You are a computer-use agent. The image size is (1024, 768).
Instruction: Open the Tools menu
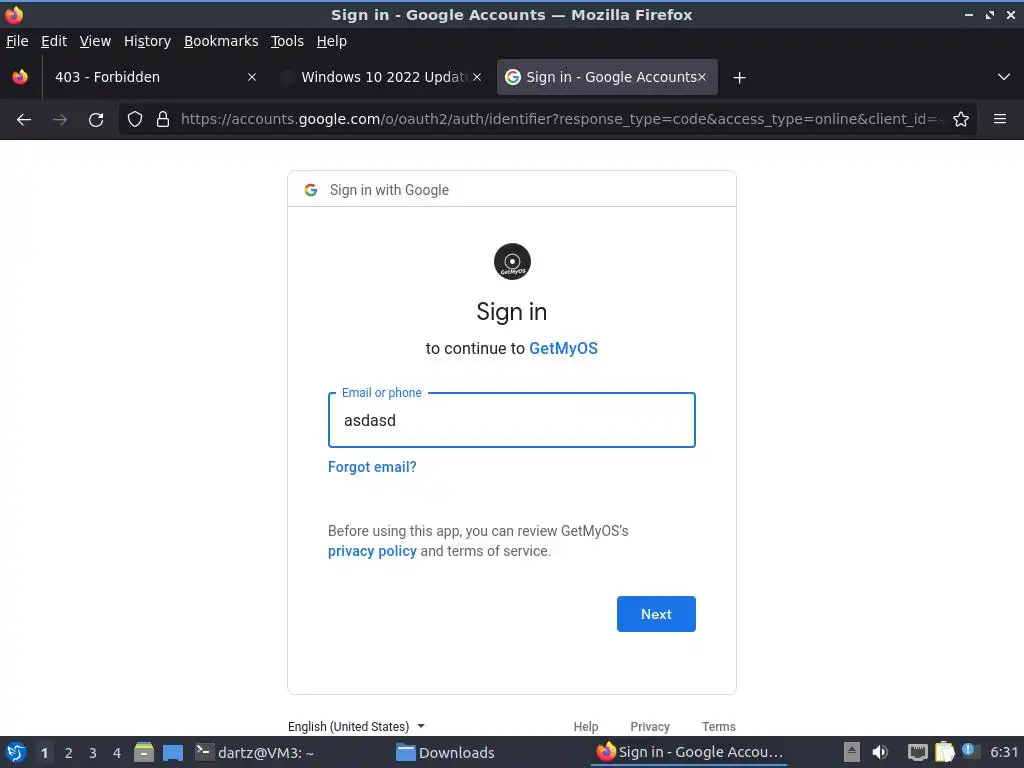pyautogui.click(x=287, y=41)
